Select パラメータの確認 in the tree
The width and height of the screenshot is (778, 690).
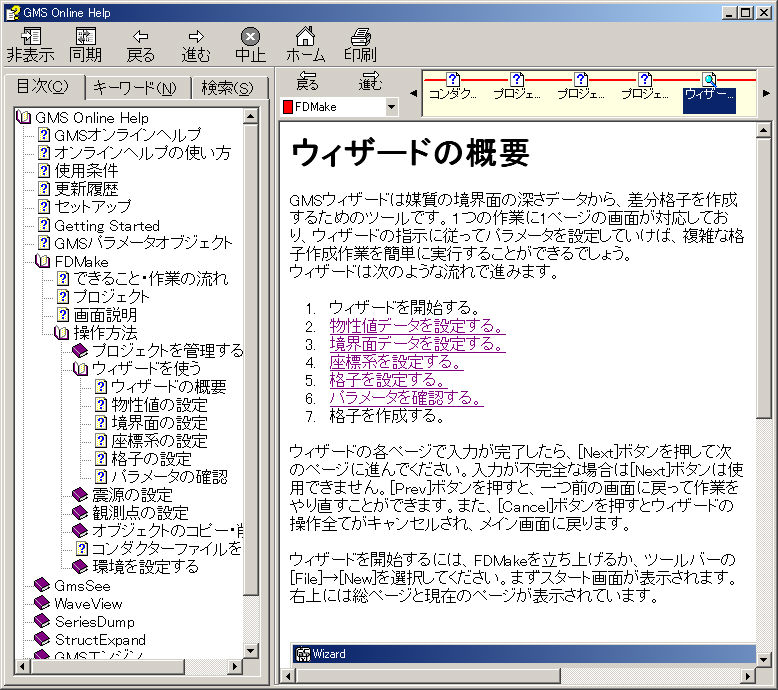click(x=169, y=476)
